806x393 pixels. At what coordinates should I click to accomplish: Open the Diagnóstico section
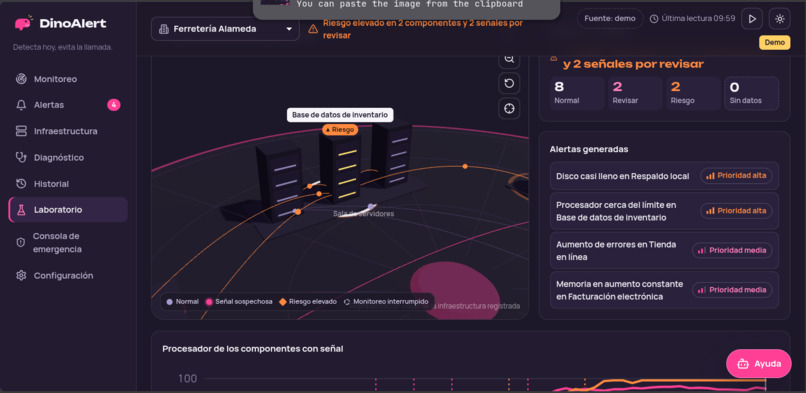68,157
